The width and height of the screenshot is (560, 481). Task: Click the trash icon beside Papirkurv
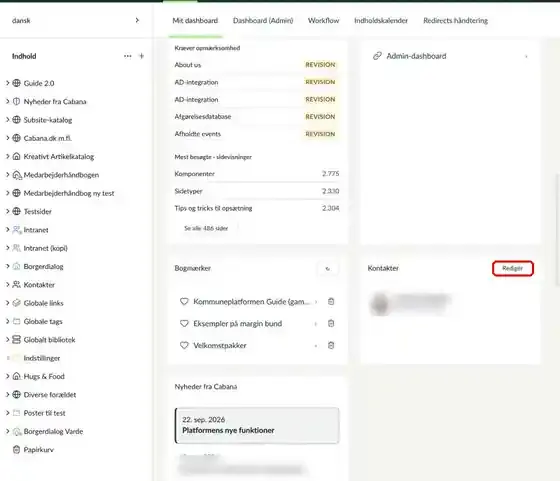pos(16,450)
